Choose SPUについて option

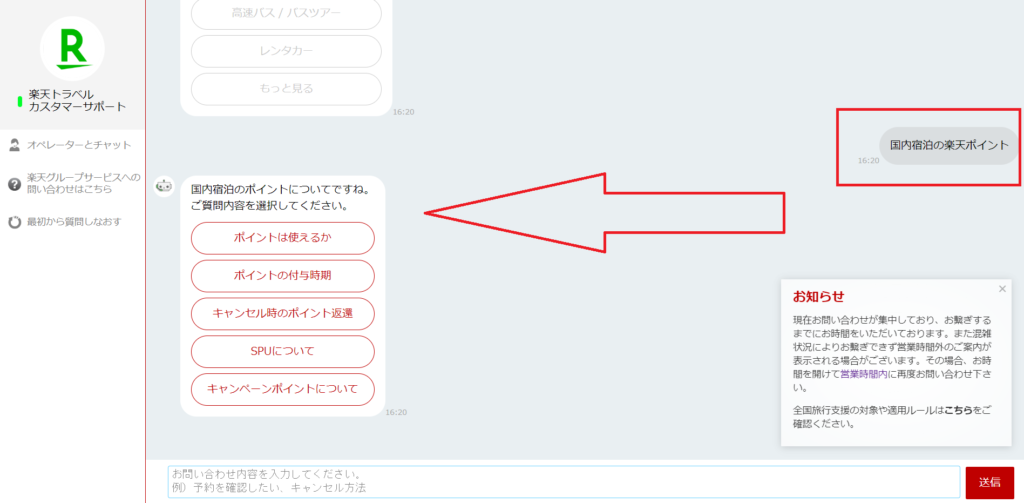click(x=283, y=351)
